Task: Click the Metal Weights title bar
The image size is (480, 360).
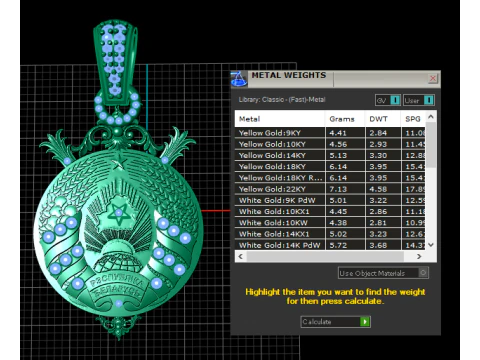Action: tap(337, 79)
